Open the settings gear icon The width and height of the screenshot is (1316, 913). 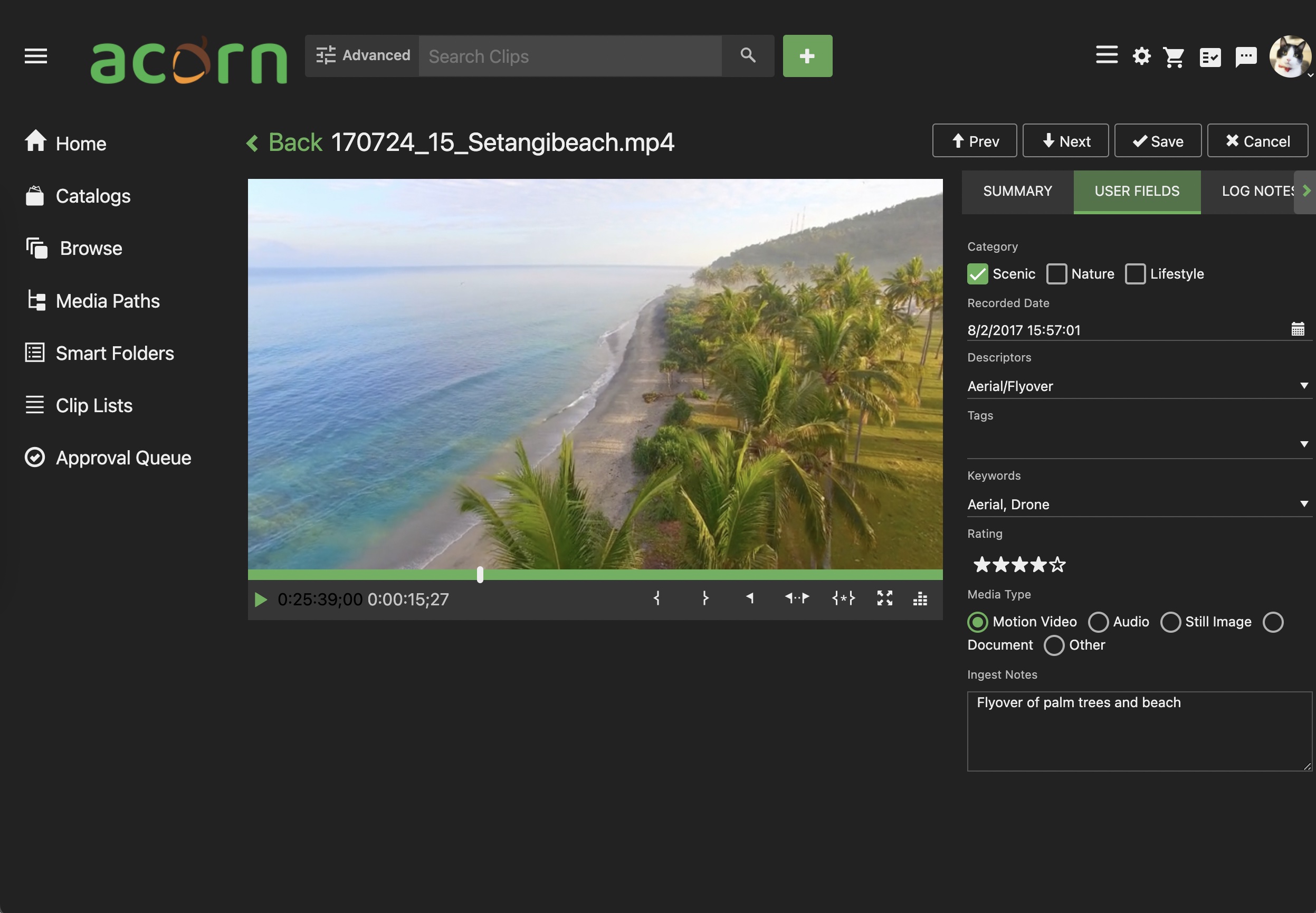(x=1141, y=55)
